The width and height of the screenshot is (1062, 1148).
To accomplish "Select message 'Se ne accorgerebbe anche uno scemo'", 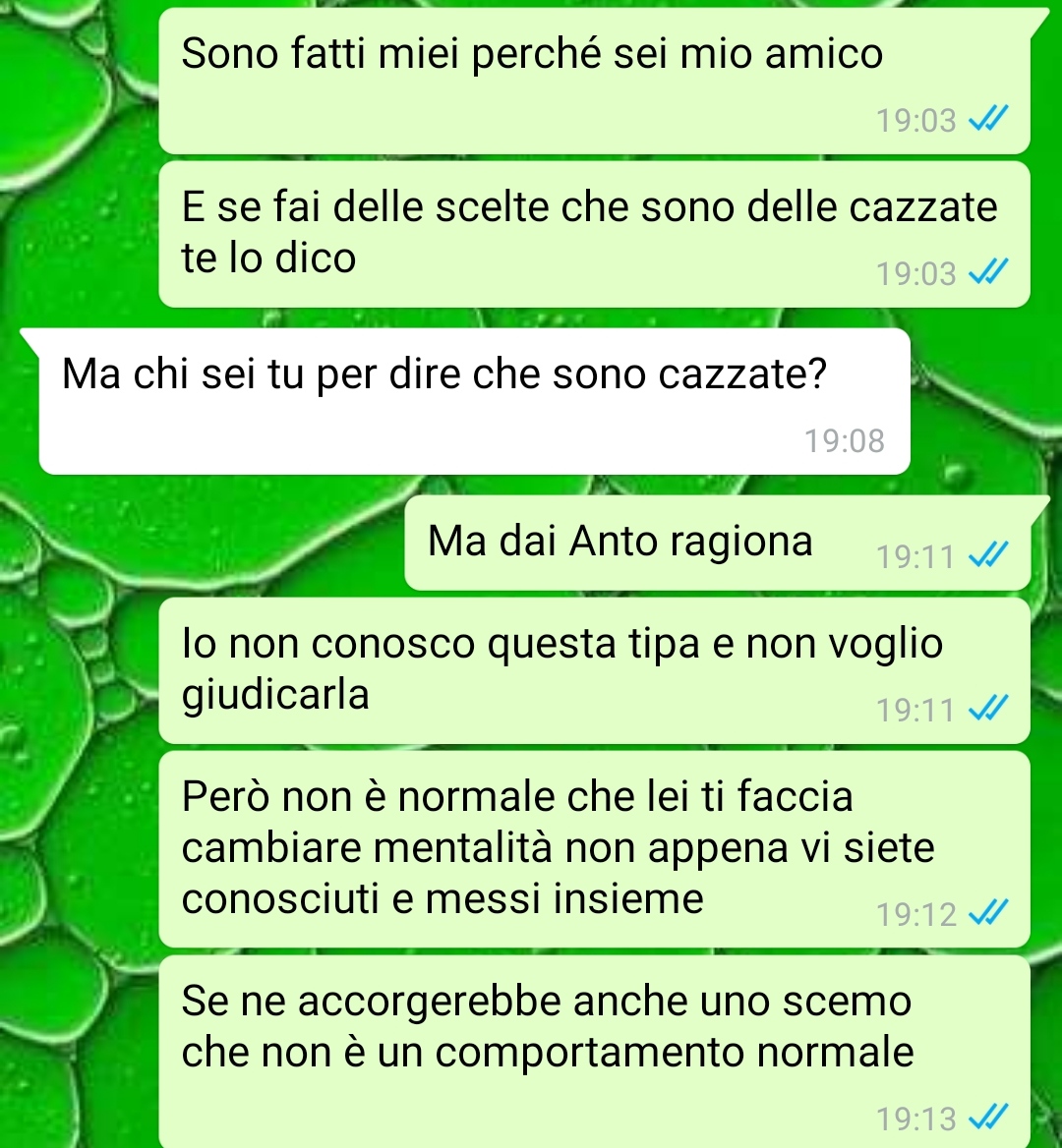I will point(595,1052).
